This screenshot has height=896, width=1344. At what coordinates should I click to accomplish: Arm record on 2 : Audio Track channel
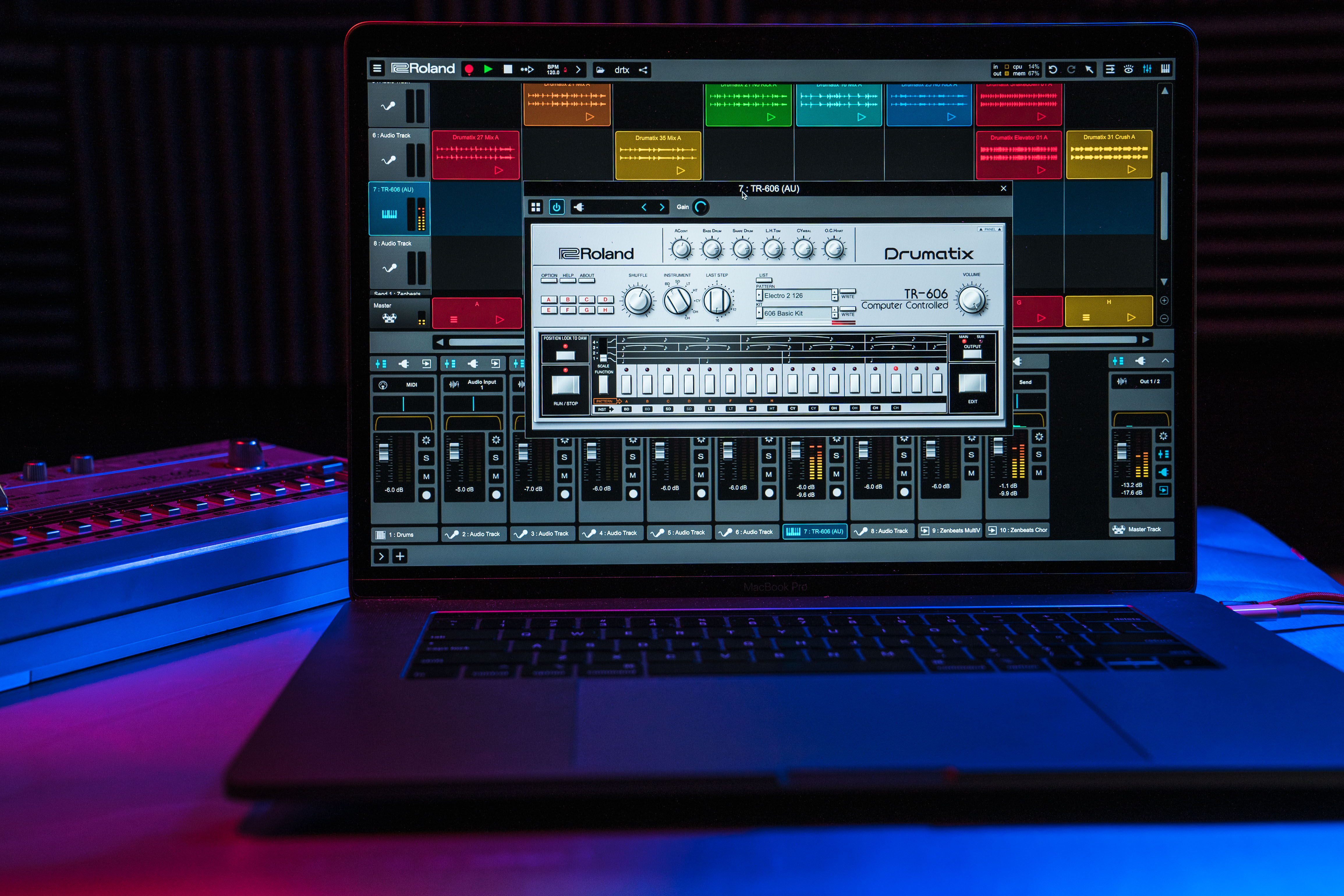click(x=496, y=495)
